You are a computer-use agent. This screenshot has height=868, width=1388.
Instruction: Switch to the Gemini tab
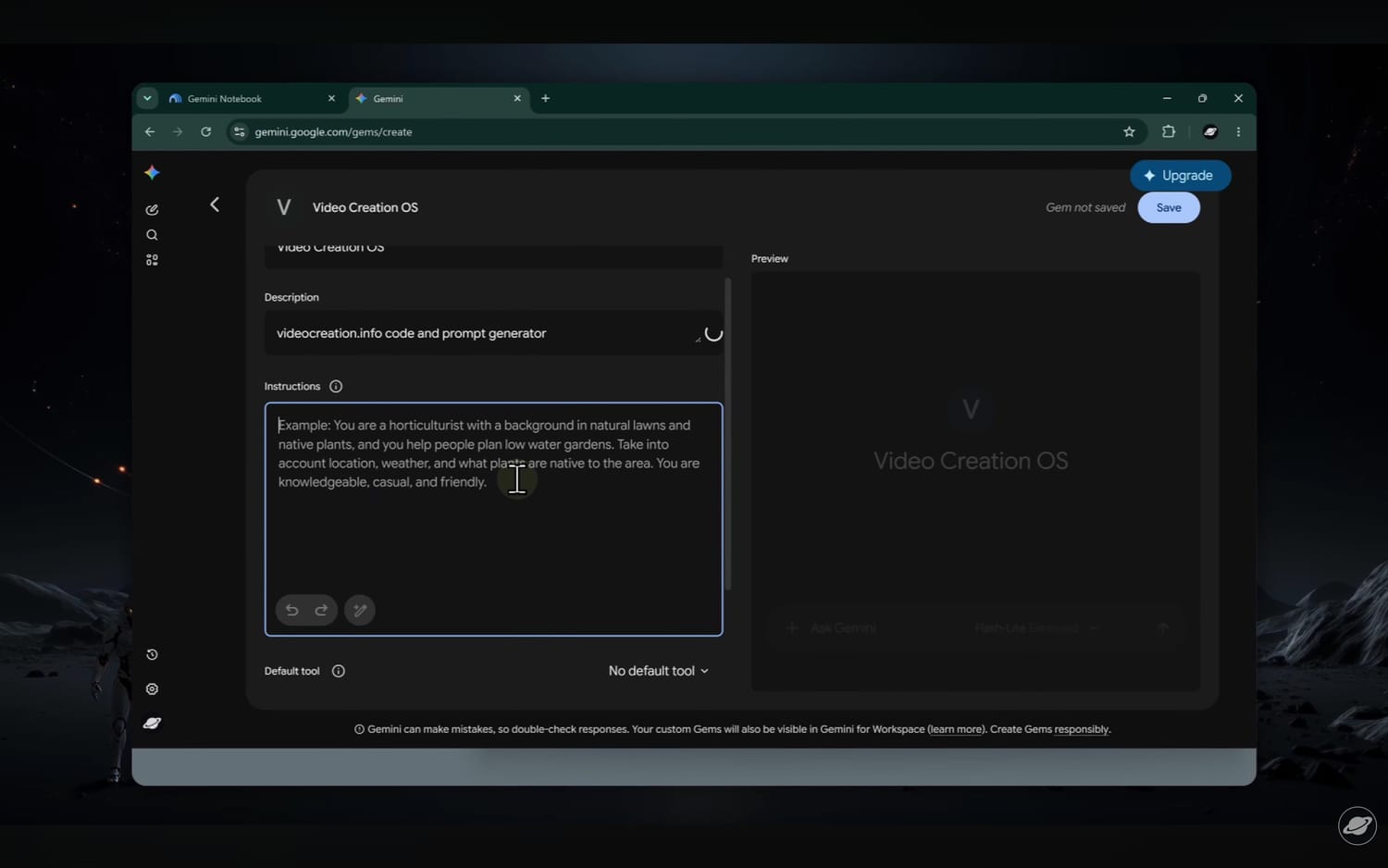click(x=439, y=98)
